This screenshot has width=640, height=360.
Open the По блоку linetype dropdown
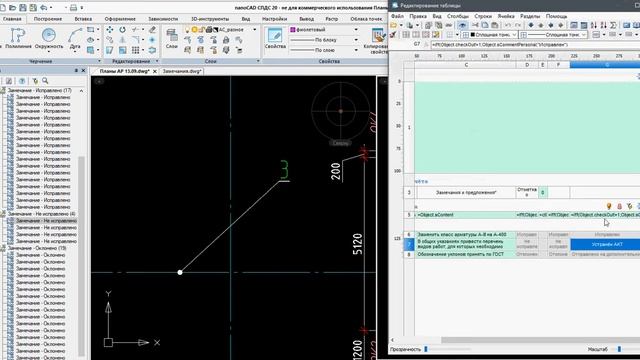[356, 40]
